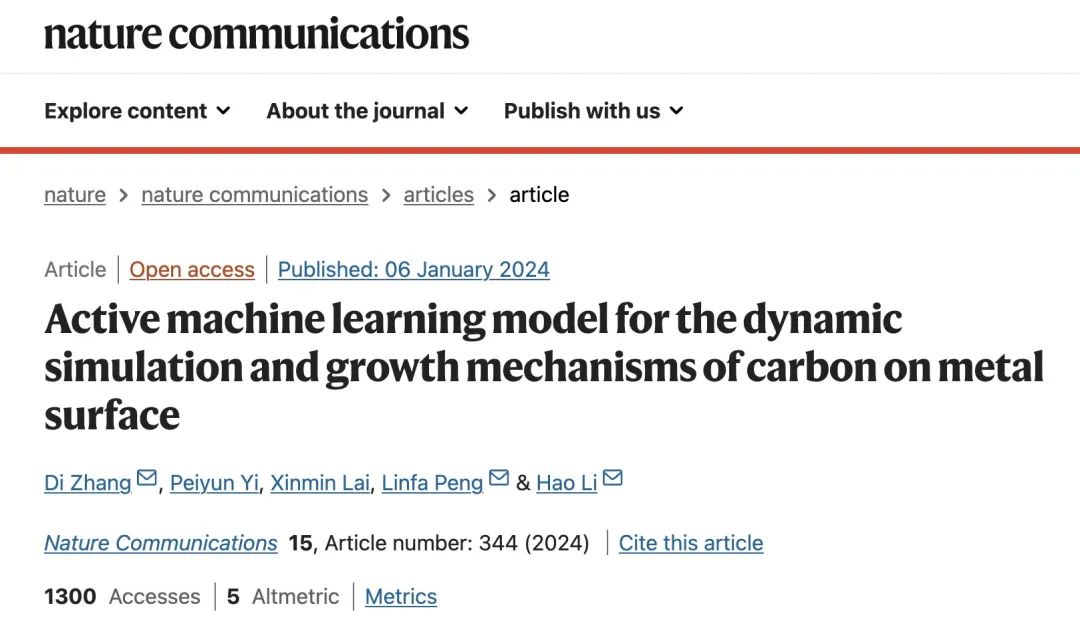The image size is (1080, 638).
Task: Expand the Publish with us chevron
Action: coord(677,110)
